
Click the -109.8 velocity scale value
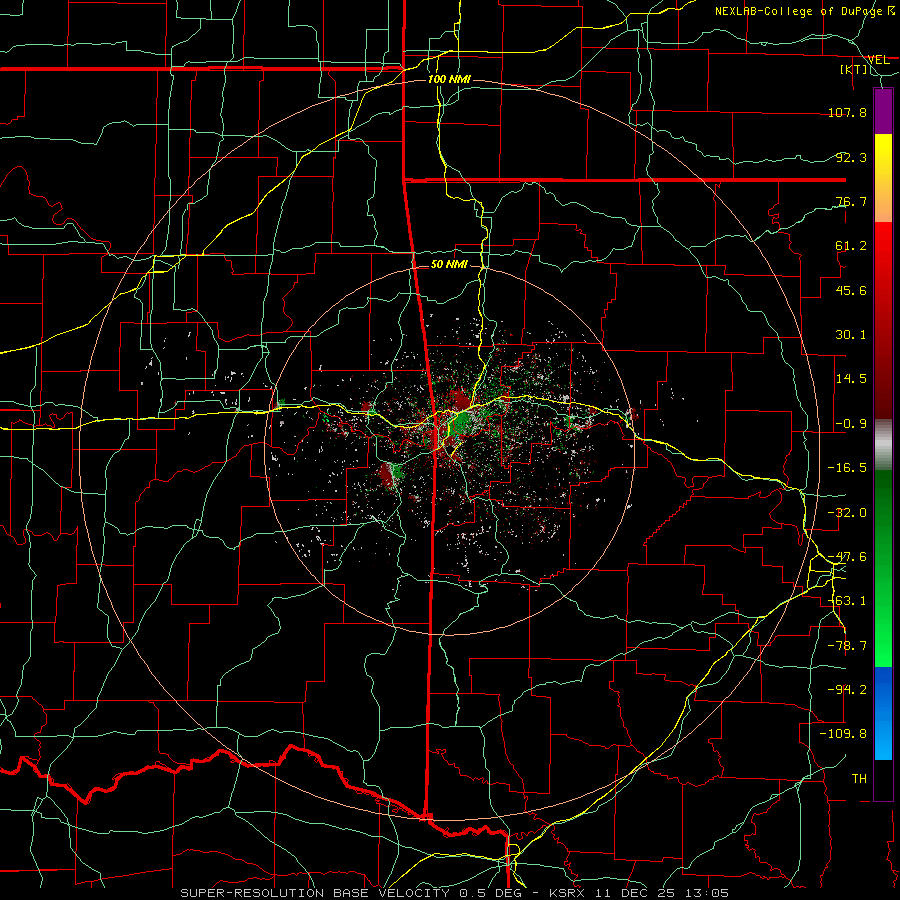pos(843,734)
